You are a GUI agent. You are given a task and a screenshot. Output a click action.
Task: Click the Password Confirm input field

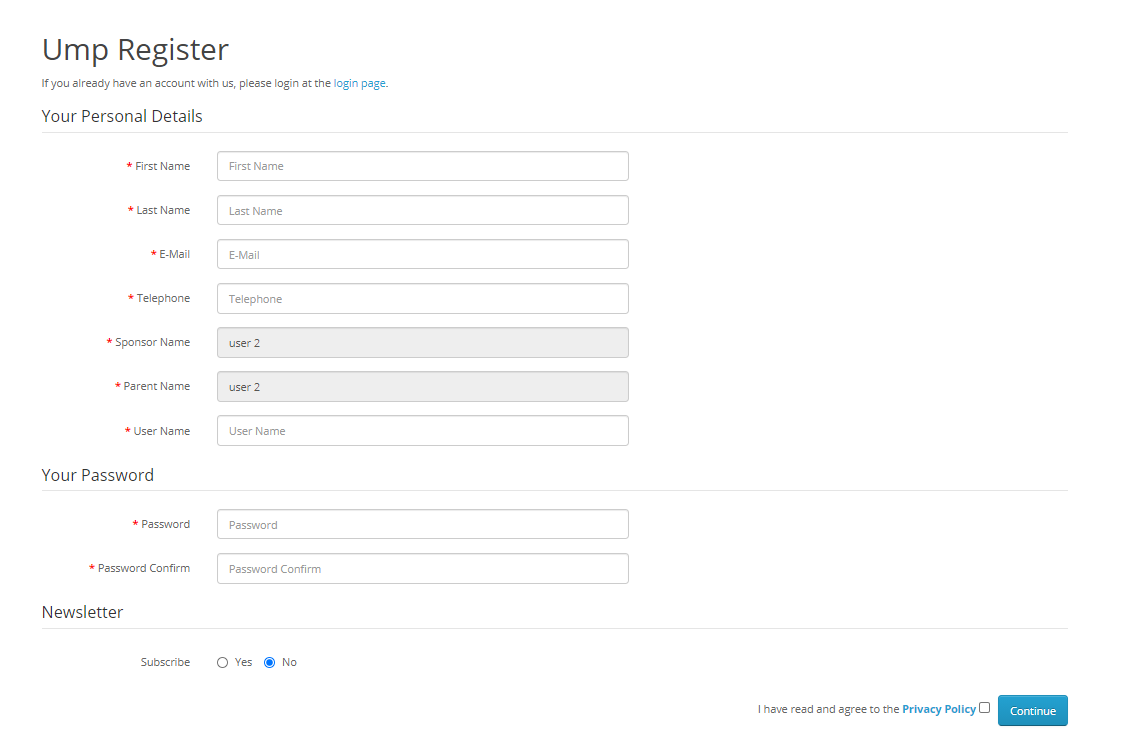[422, 568]
